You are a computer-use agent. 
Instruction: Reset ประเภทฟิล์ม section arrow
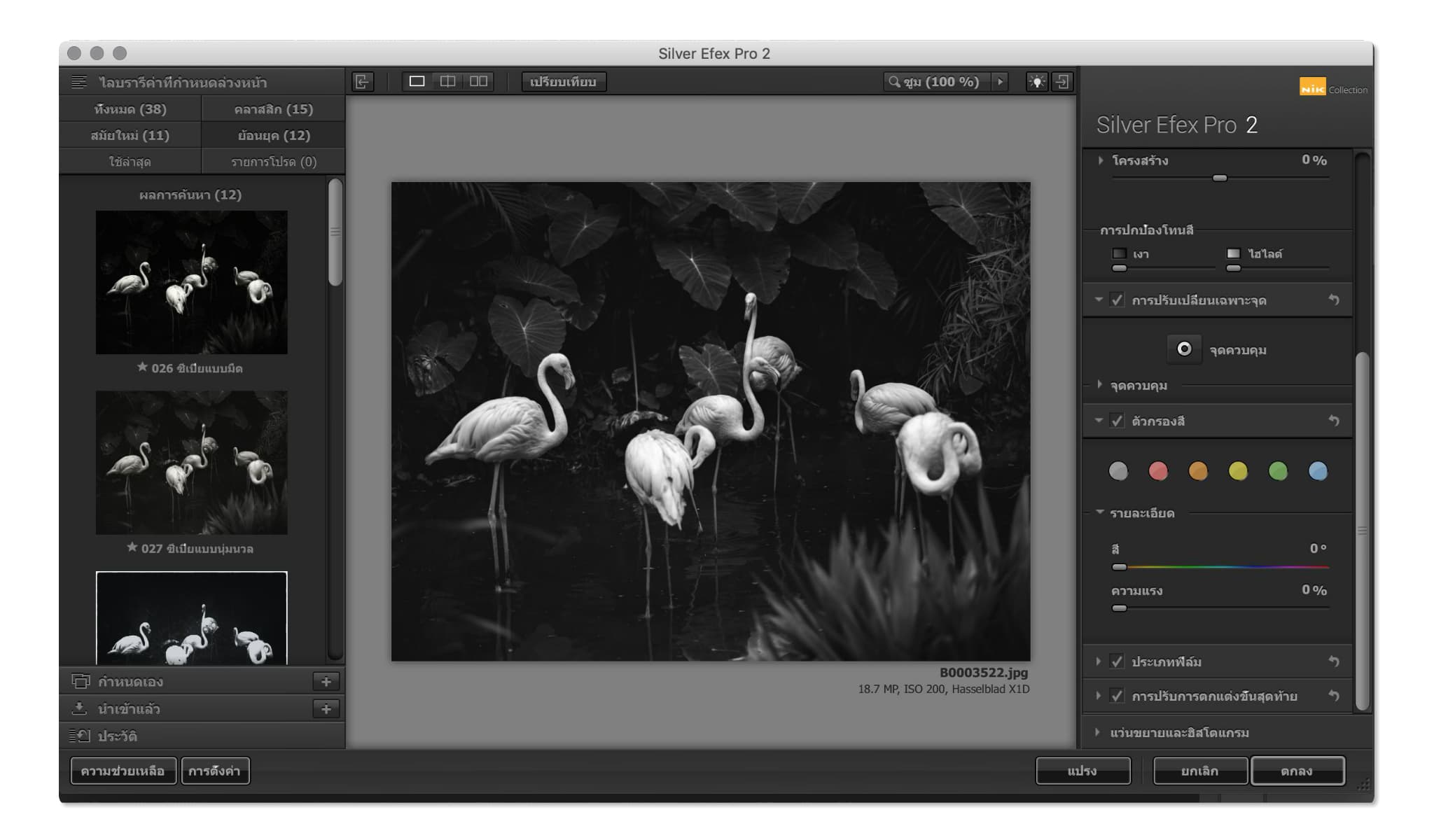pos(1334,661)
